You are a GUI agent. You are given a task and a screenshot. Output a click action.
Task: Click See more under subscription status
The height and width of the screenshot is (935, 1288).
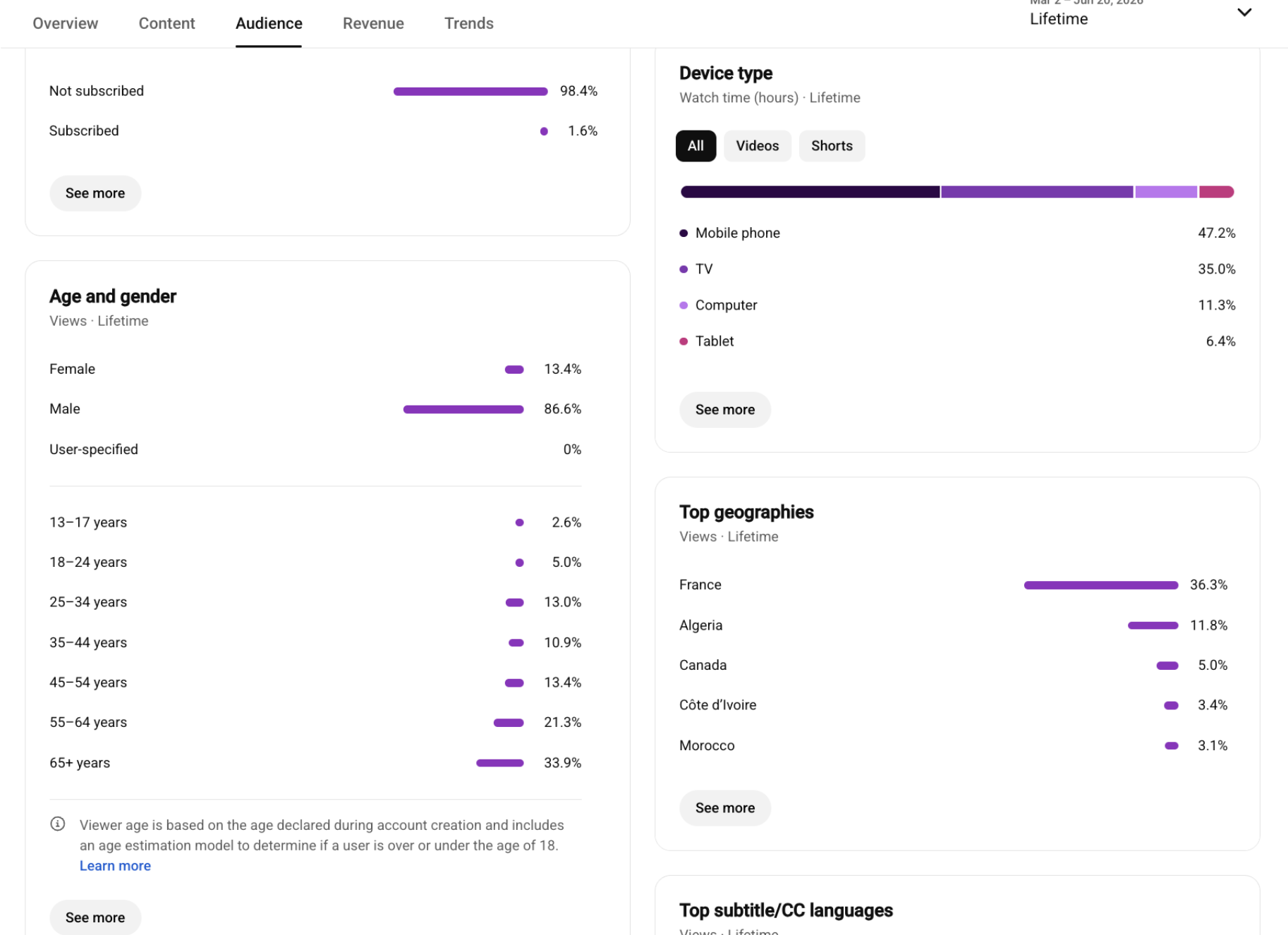[95, 193]
